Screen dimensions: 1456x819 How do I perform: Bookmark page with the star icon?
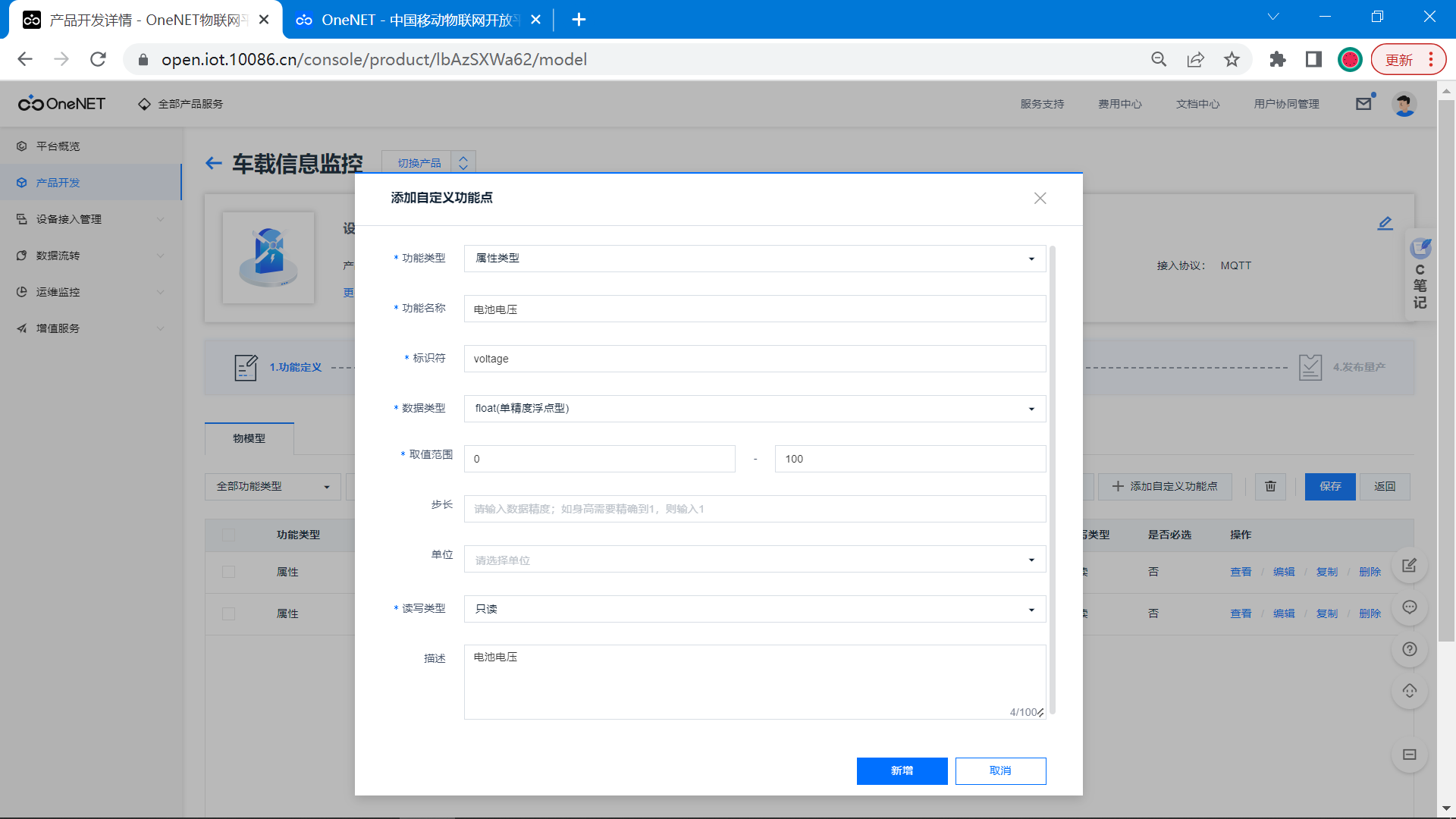click(1232, 59)
